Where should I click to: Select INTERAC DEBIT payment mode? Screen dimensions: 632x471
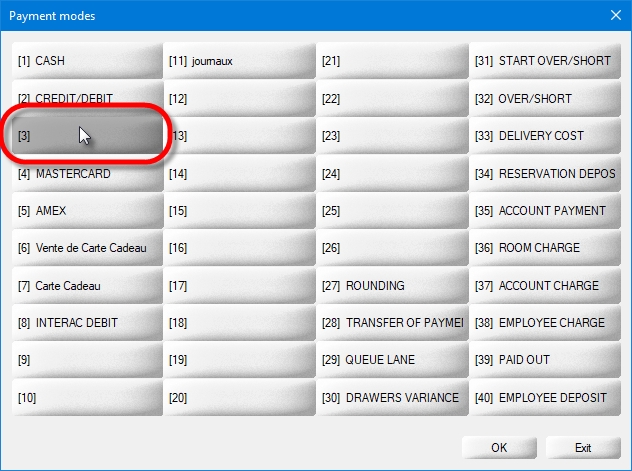87,323
